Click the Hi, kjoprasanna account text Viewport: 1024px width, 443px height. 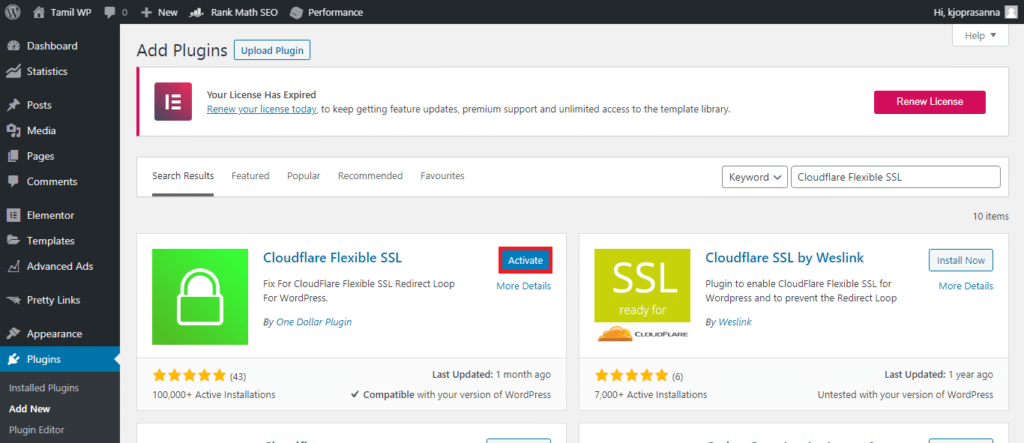(x=968, y=12)
